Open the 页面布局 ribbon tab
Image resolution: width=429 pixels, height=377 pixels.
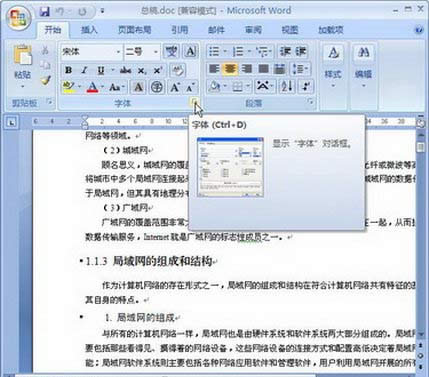(x=135, y=30)
